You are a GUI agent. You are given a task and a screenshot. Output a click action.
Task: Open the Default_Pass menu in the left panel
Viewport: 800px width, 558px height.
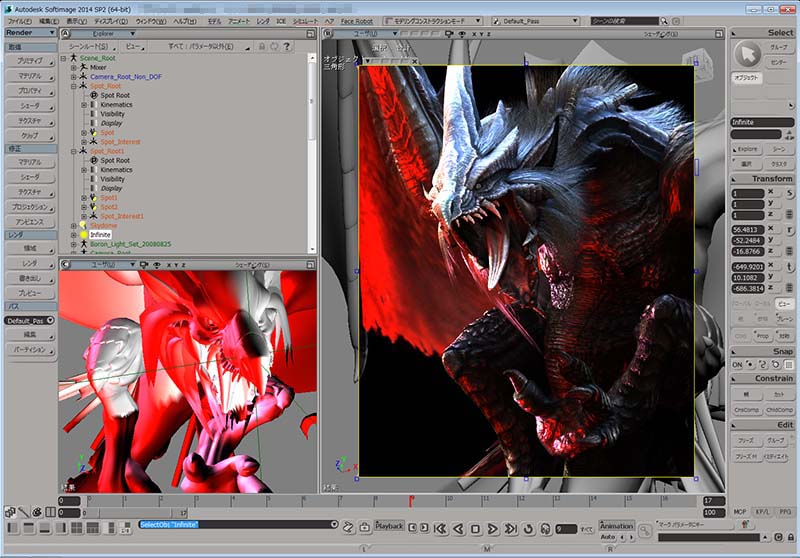(30, 321)
